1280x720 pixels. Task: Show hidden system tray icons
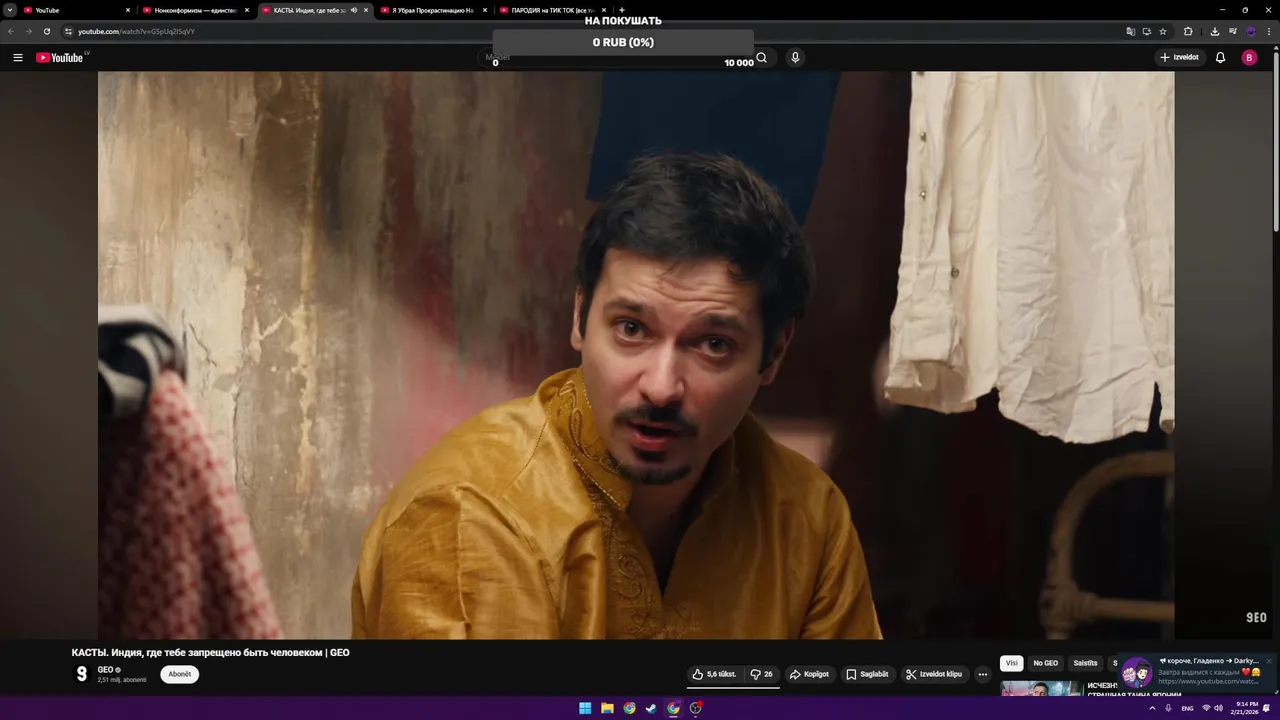(1152, 708)
